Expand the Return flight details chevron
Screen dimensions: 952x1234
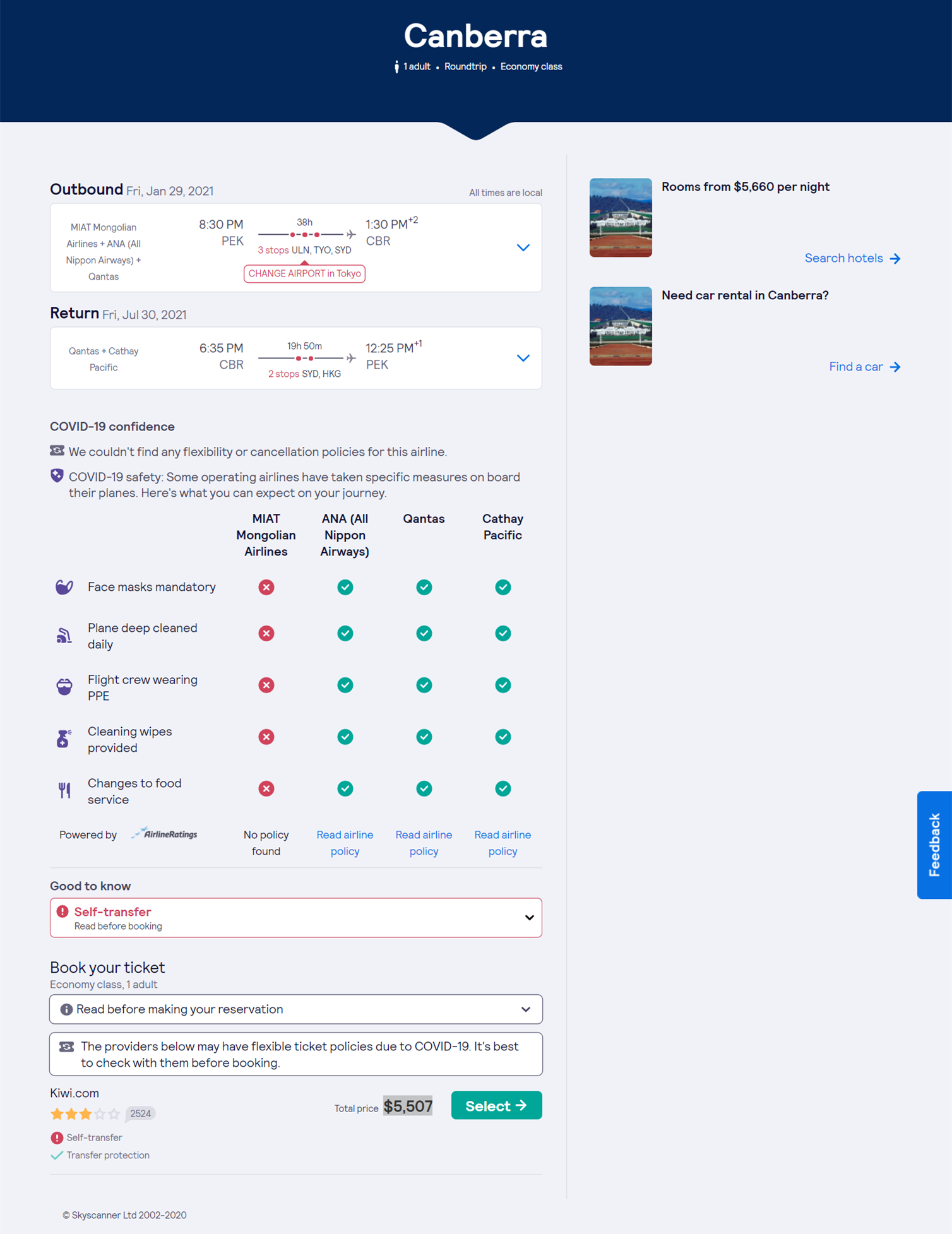pyautogui.click(x=523, y=358)
